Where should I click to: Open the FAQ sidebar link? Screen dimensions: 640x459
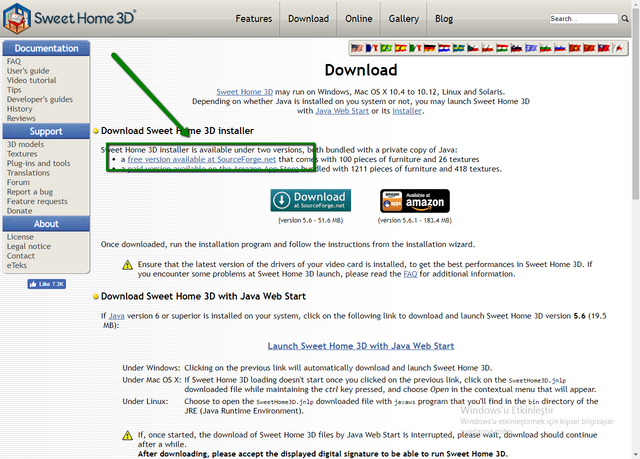point(13,61)
